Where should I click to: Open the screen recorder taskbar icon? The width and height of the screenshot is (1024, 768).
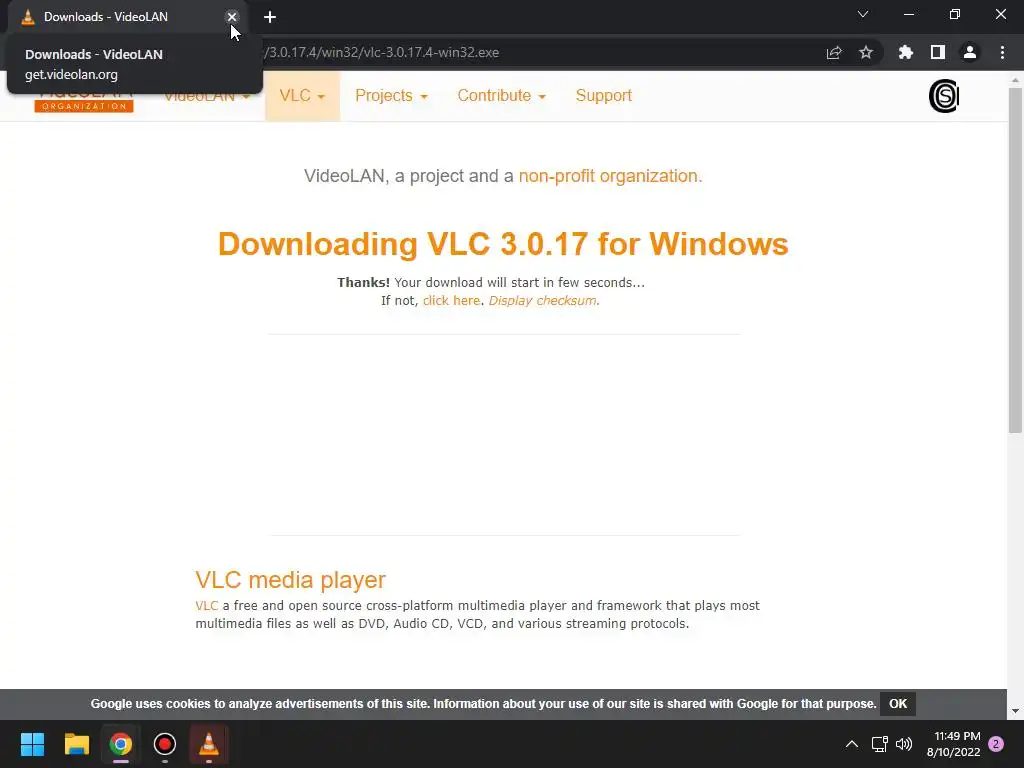coord(165,744)
